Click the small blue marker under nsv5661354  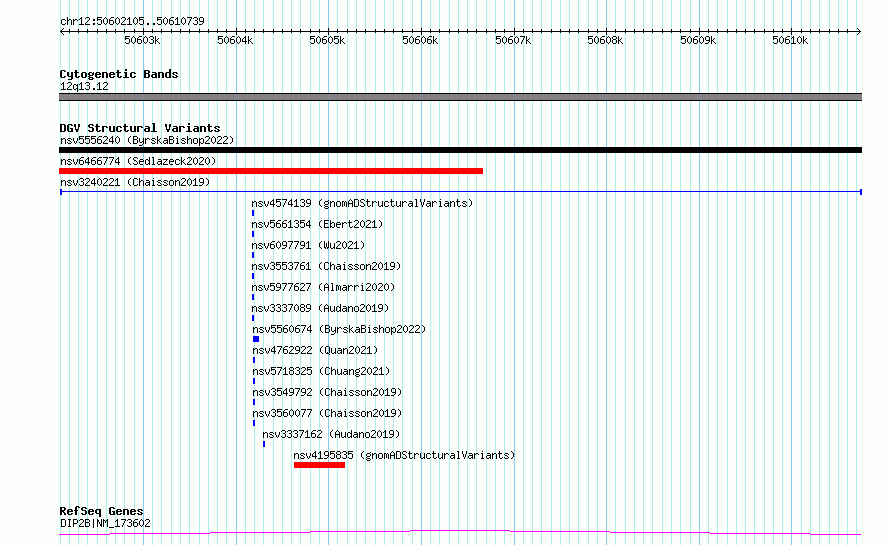click(253, 234)
